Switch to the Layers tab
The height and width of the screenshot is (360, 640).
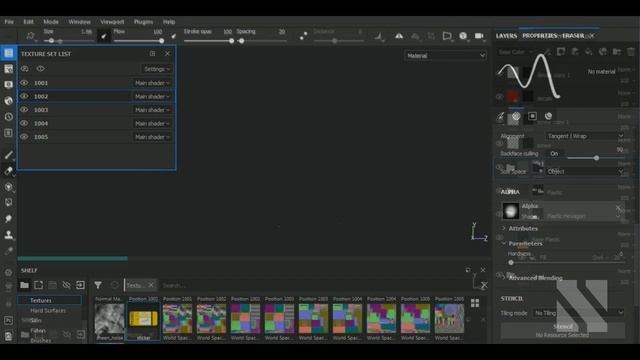[506, 36]
